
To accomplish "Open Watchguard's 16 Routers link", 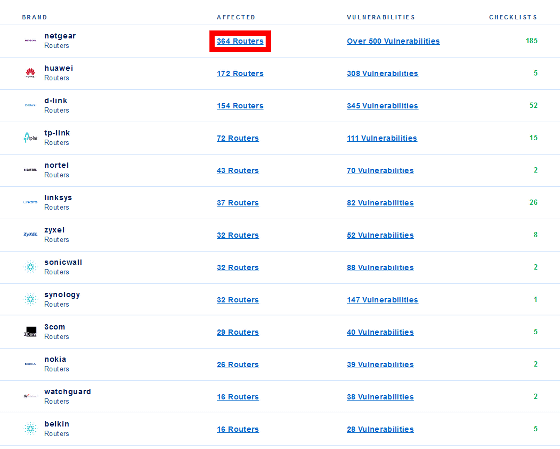I will (238, 397).
